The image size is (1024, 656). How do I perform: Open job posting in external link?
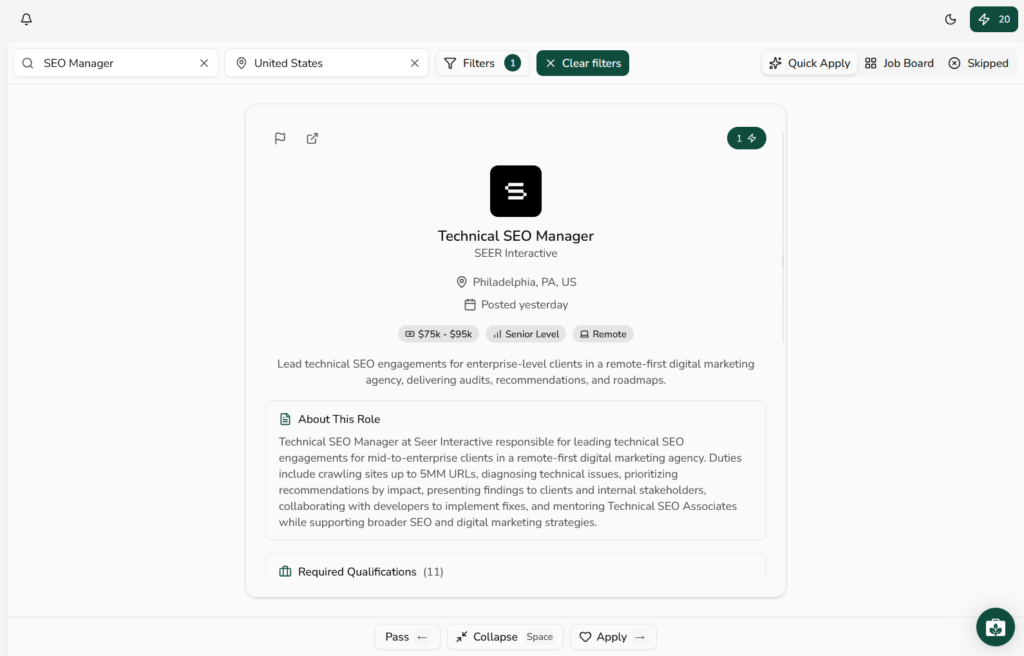point(312,138)
